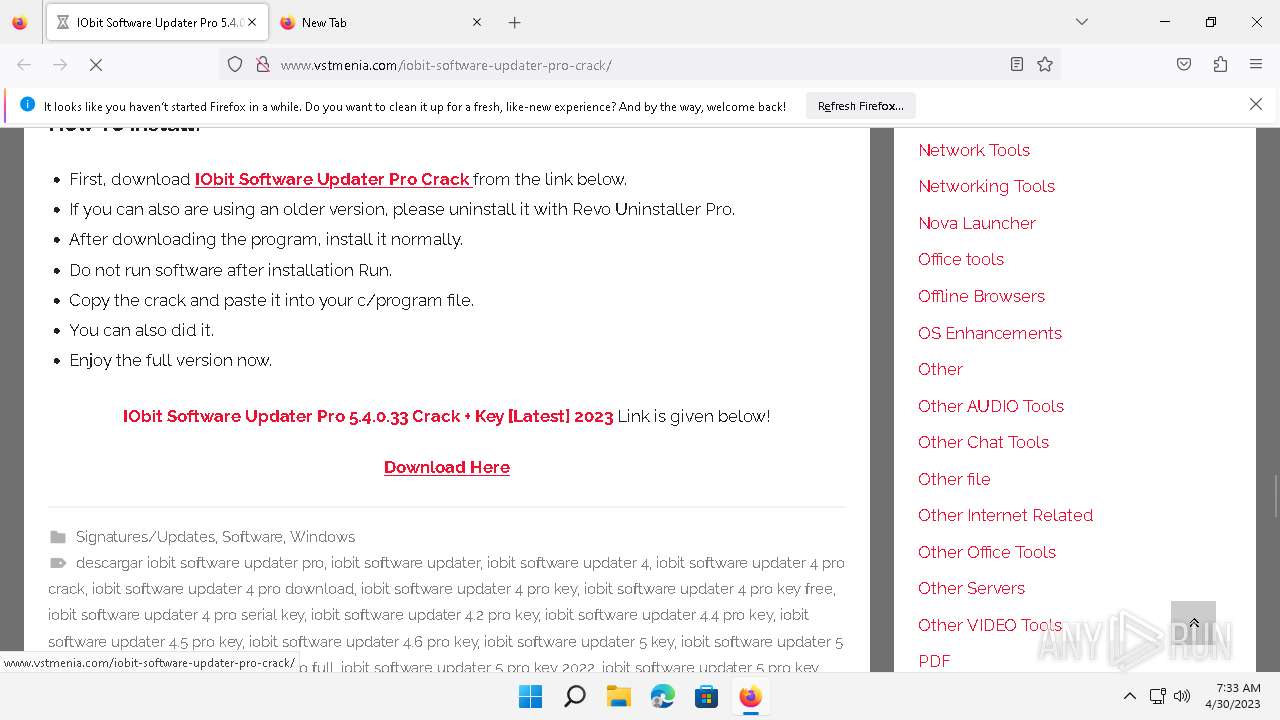Screen dimensions: 1280x720
Task: Dismiss the Firefox refresh notification bar
Action: [1256, 105]
